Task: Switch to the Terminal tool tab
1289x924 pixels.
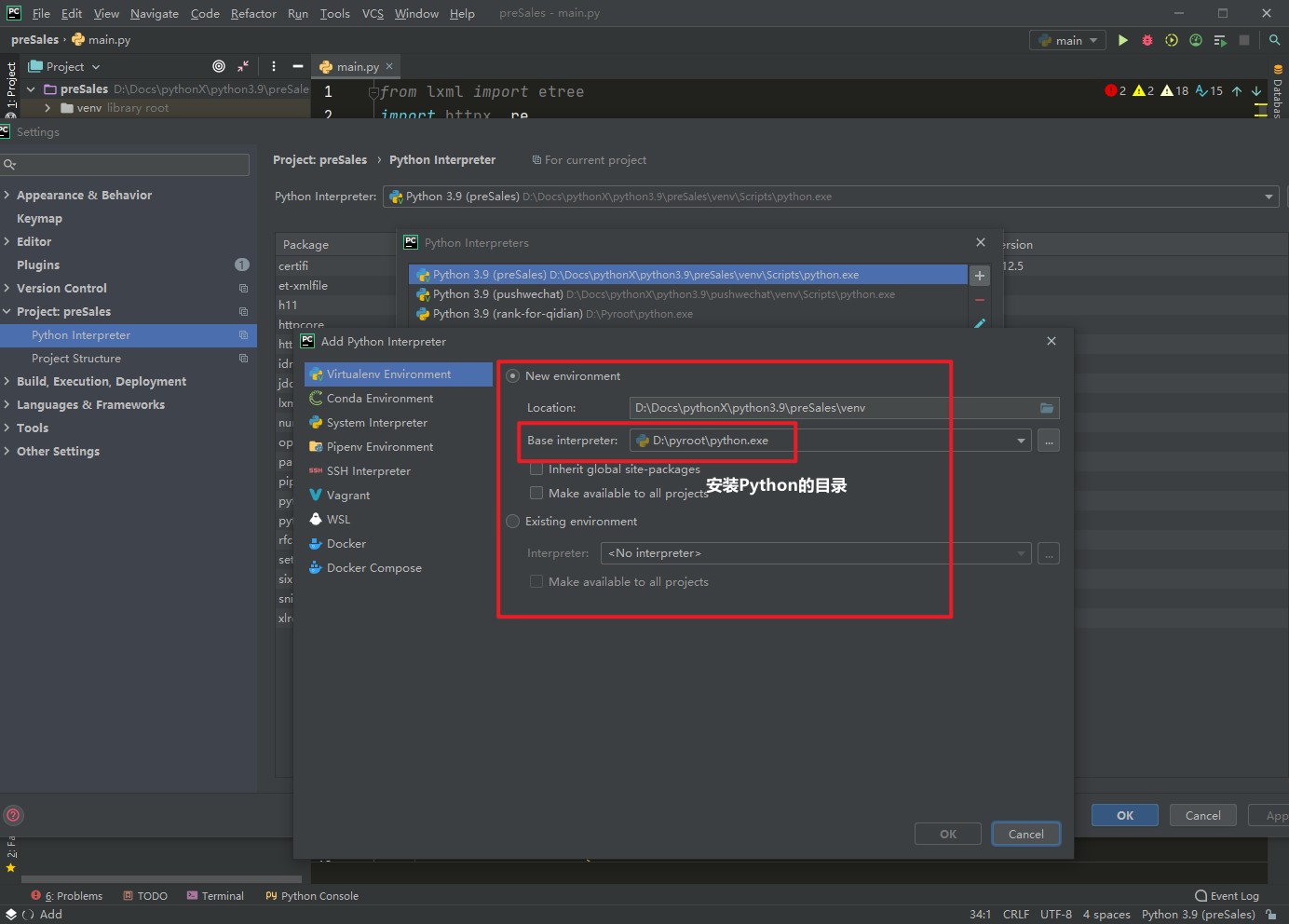Action: click(x=215, y=896)
